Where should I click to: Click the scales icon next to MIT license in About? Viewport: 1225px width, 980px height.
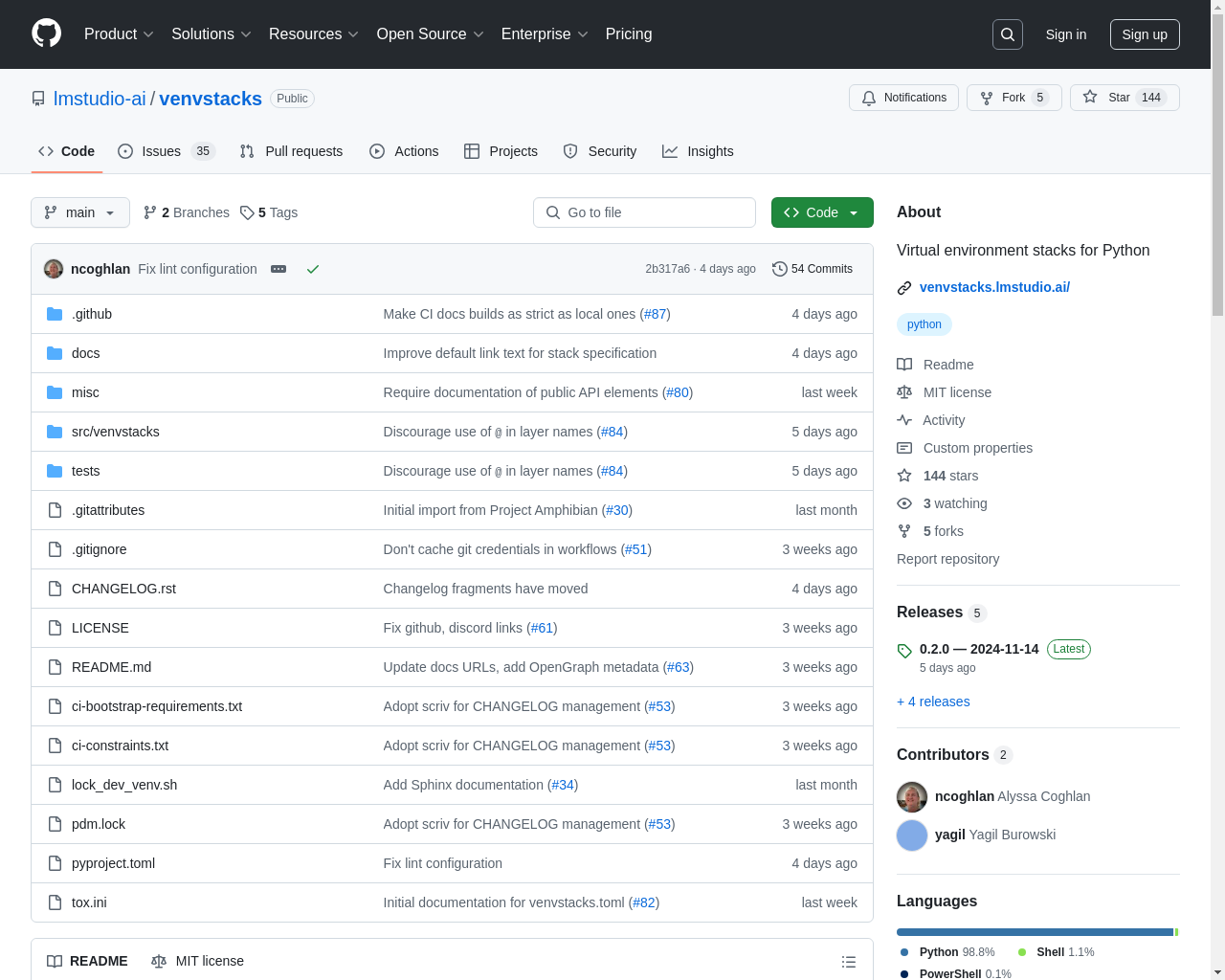click(x=904, y=392)
